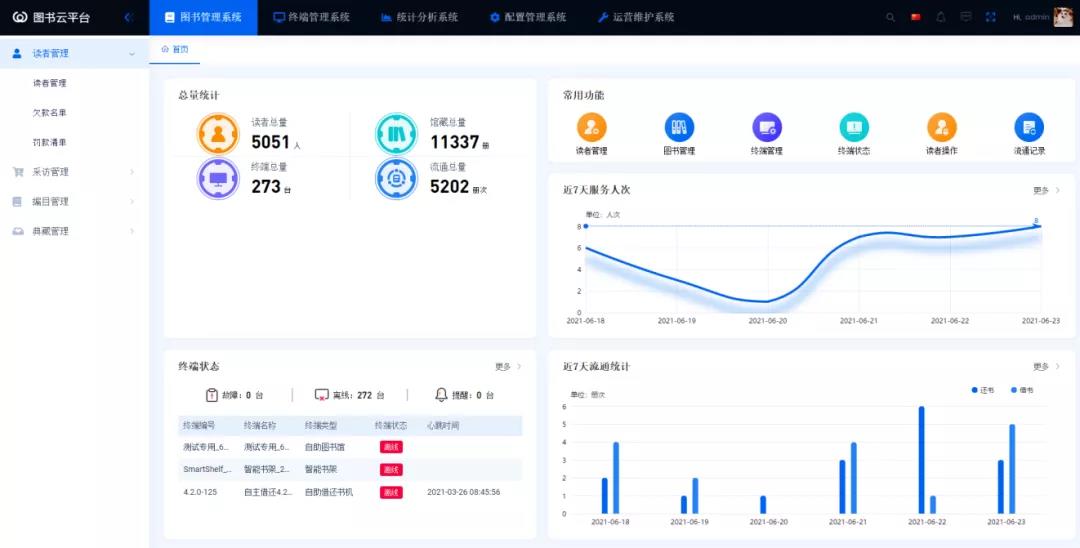The image size is (1080, 548).
Task: Open the 读者操作 shortcut icon
Action: (x=941, y=128)
